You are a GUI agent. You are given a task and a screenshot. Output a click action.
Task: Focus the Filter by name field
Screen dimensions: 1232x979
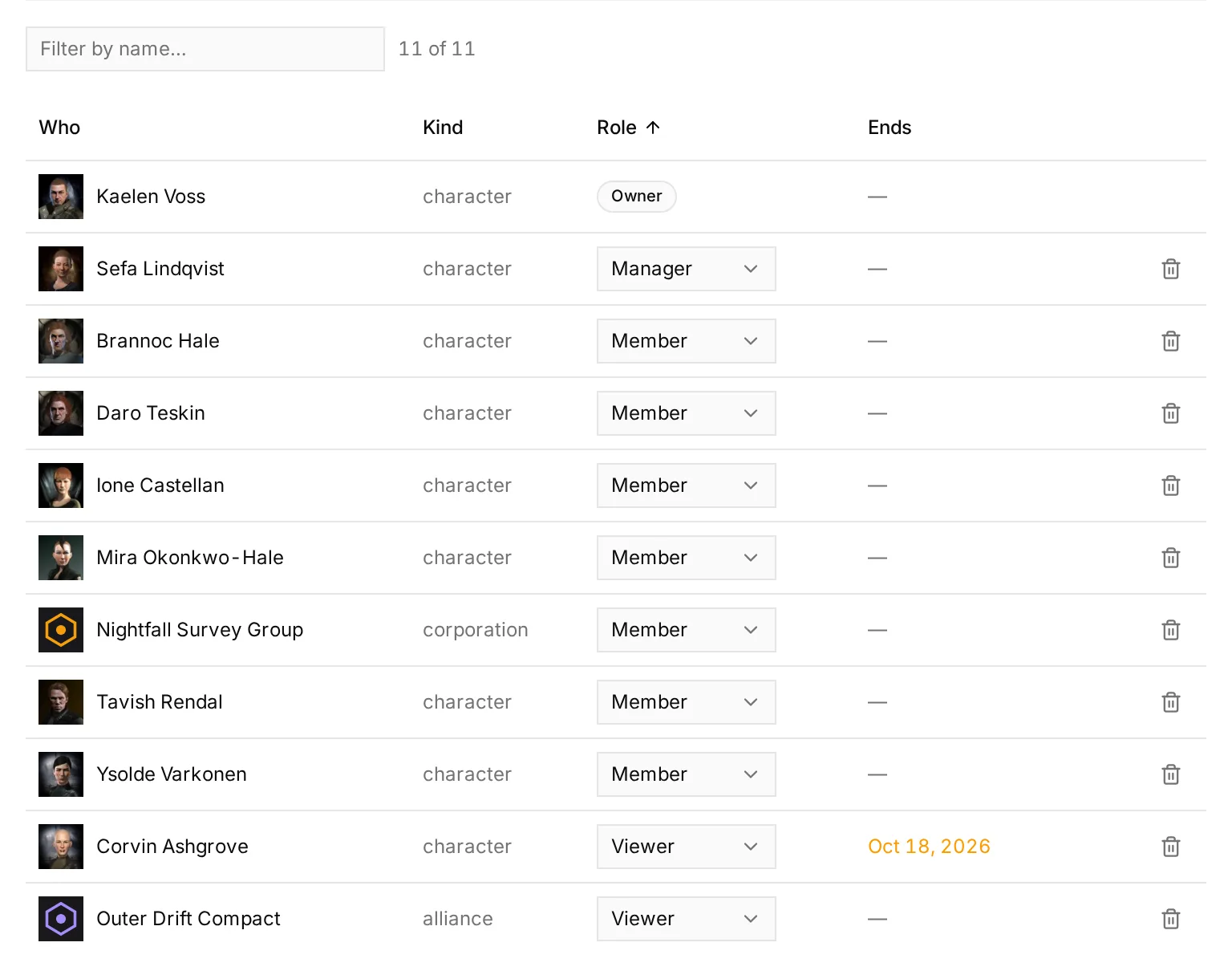[x=205, y=49]
